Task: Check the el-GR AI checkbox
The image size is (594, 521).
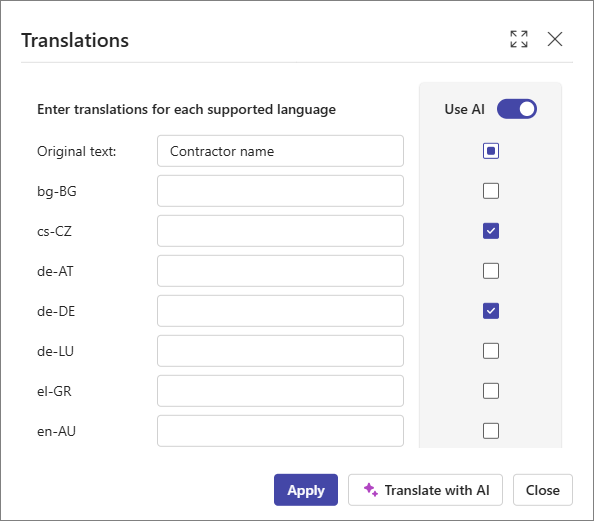Action: 491,391
